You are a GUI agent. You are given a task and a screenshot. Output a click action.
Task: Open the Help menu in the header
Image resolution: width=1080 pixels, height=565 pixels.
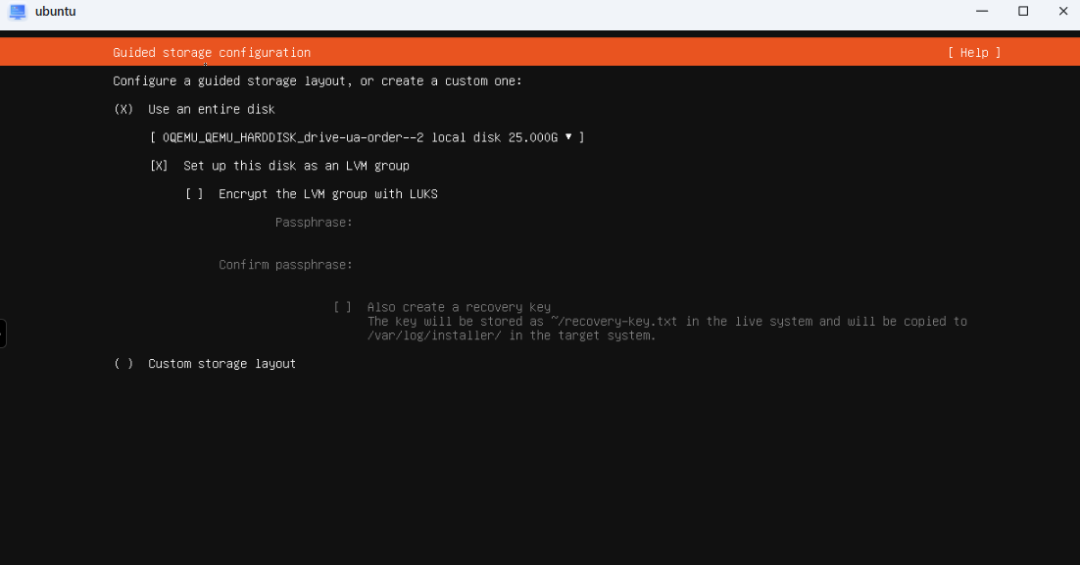pos(973,53)
